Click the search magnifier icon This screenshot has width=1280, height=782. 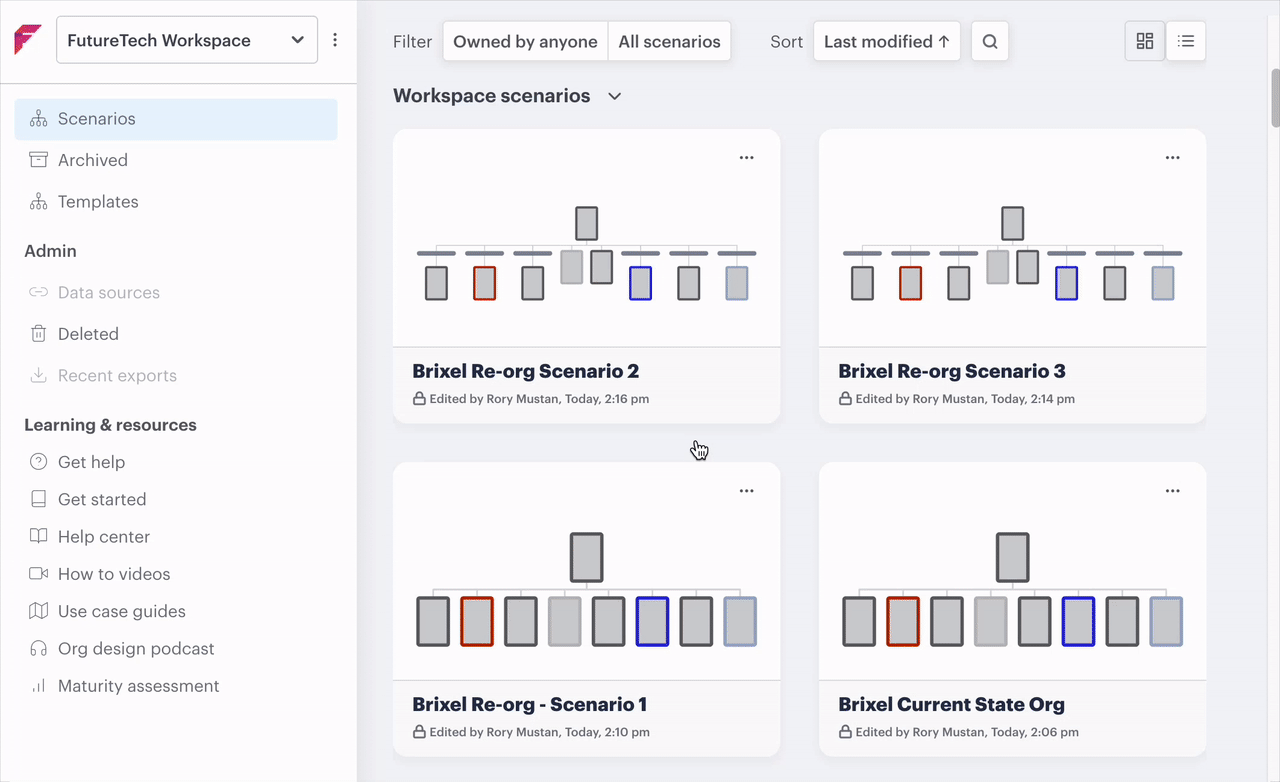(989, 42)
